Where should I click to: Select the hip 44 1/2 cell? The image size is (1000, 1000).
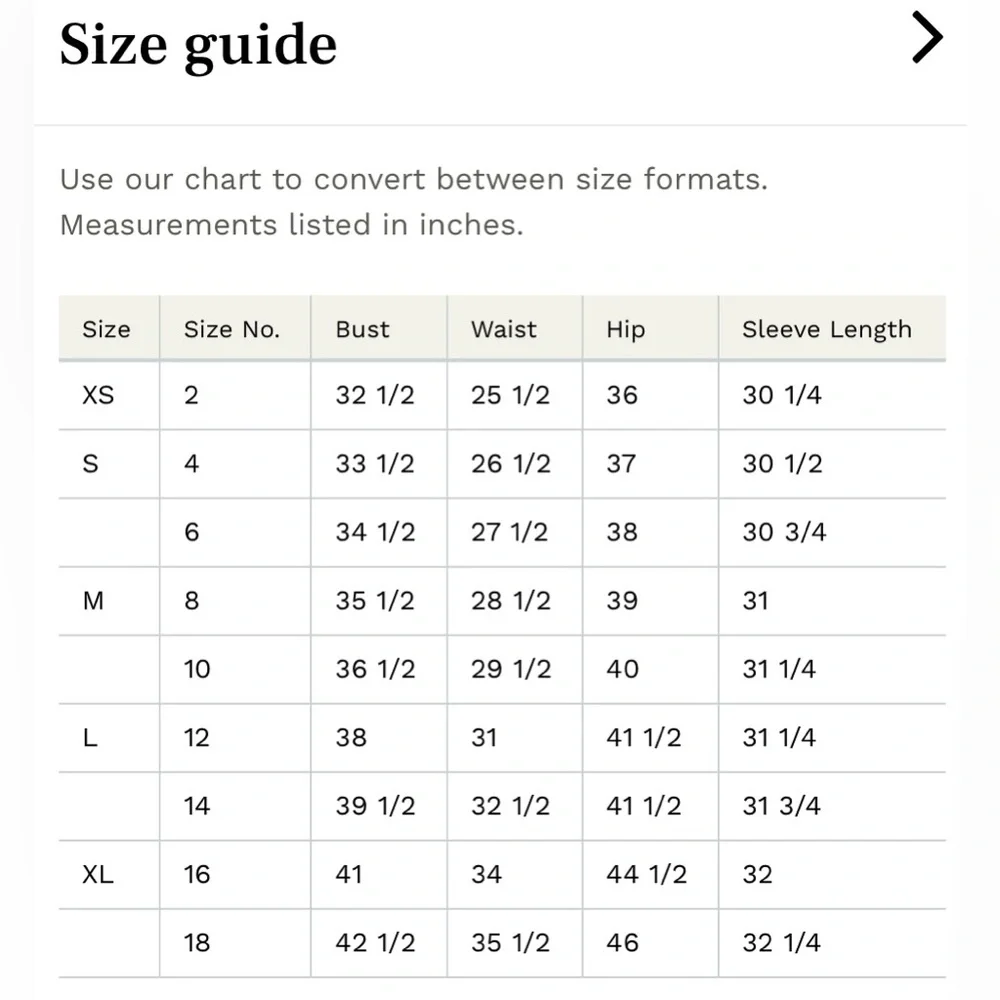pos(646,874)
